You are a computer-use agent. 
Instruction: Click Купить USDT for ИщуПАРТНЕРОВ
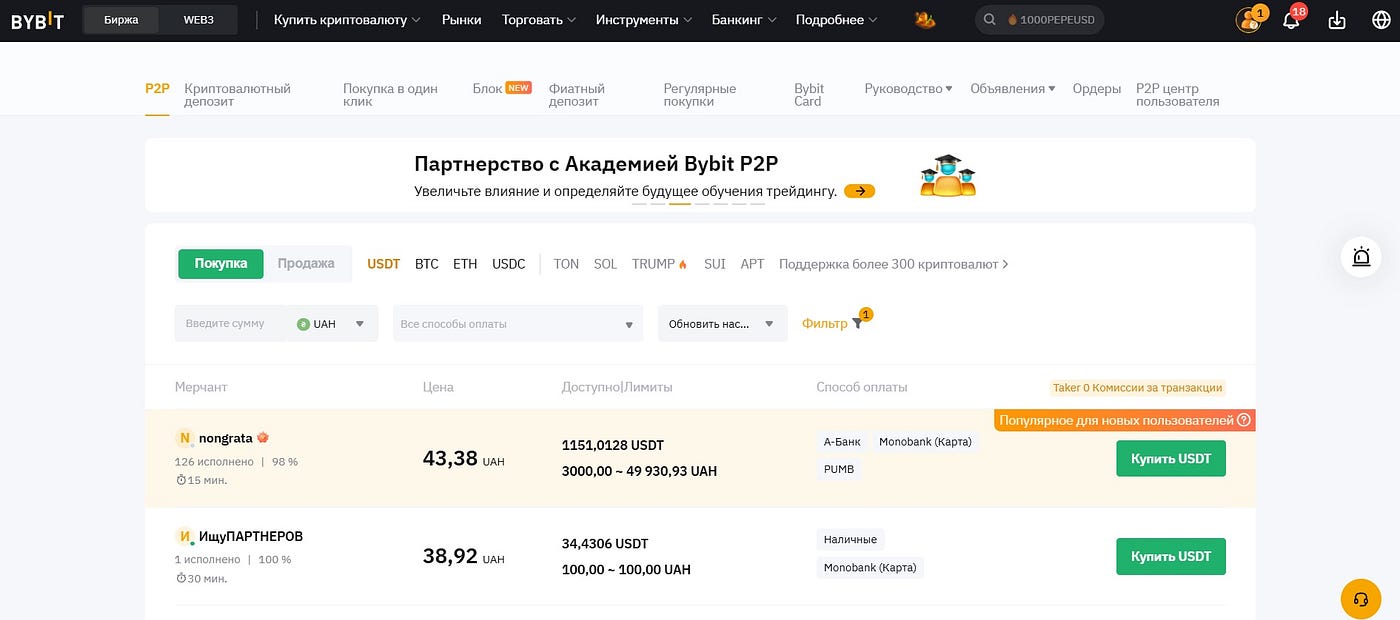point(1171,556)
